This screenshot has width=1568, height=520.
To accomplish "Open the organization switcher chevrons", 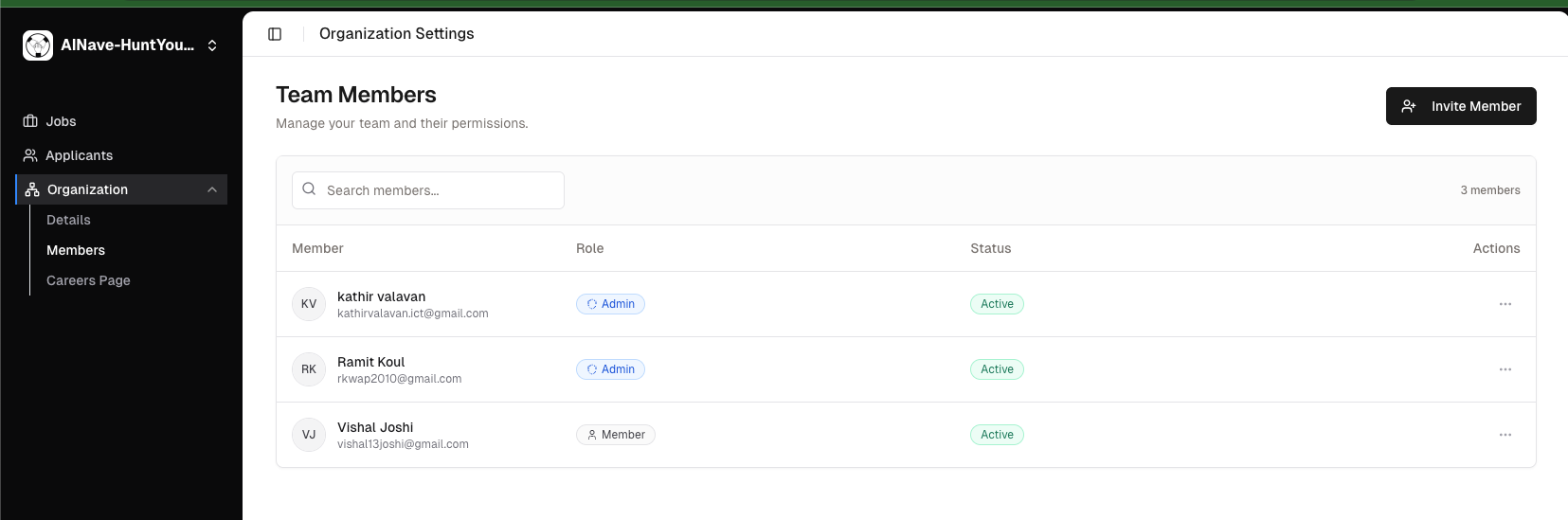I will 212,45.
